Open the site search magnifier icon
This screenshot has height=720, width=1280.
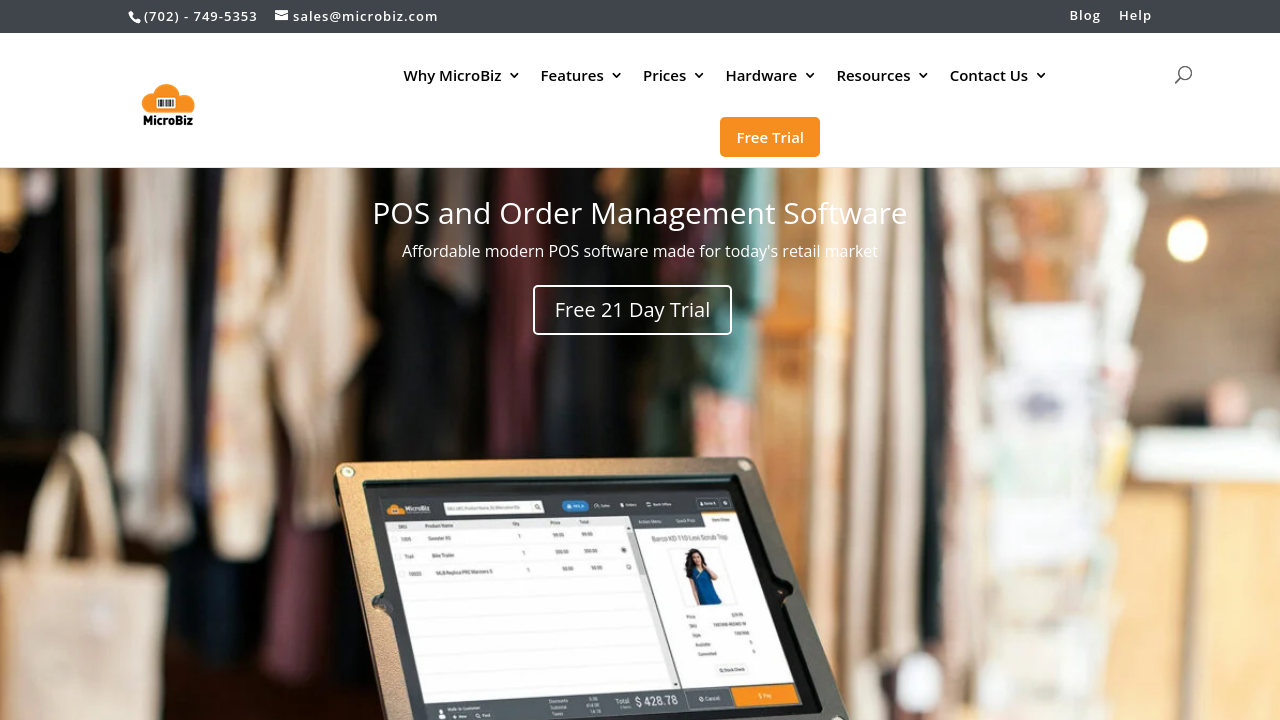(1183, 75)
